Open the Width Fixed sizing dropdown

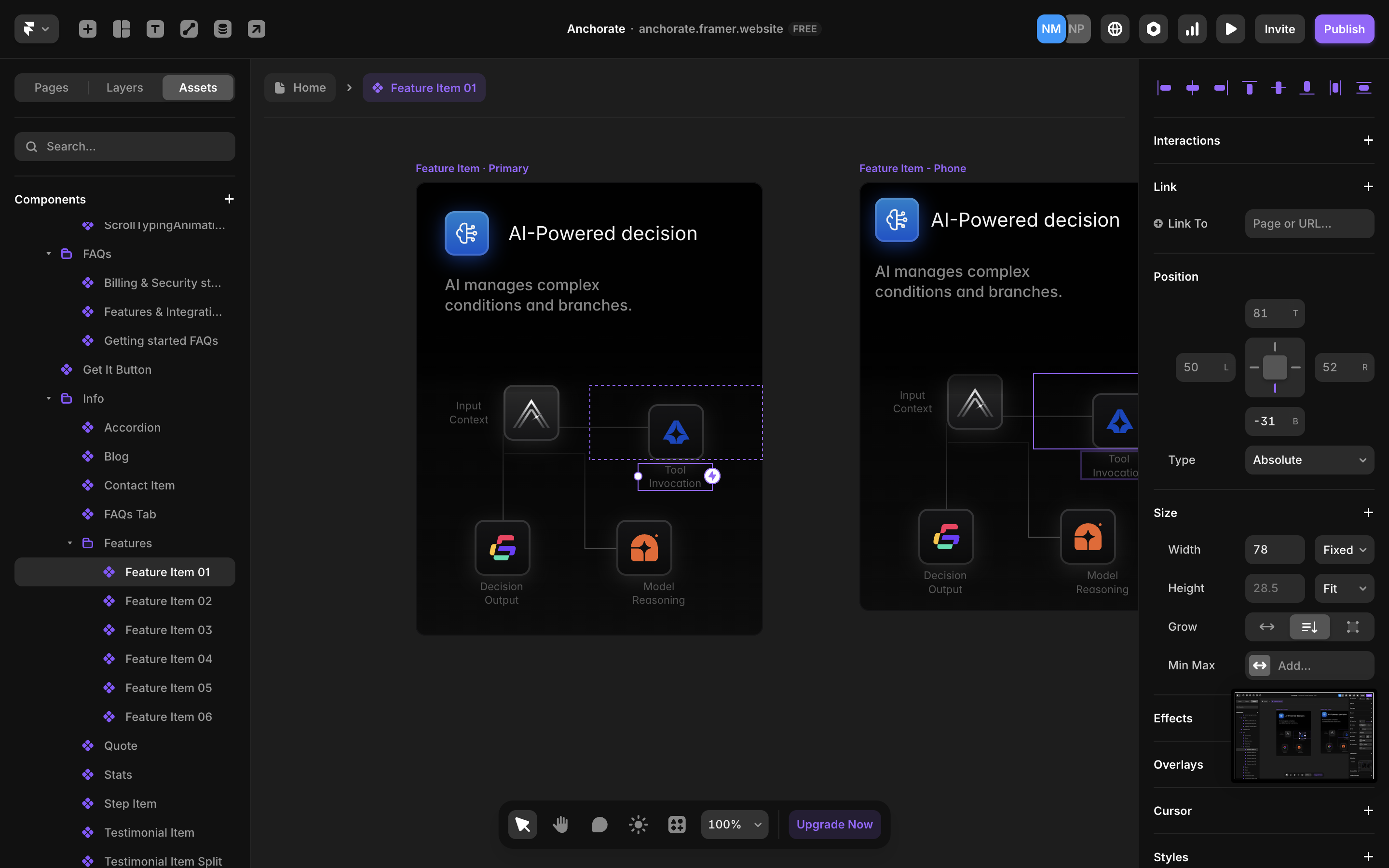(1344, 549)
